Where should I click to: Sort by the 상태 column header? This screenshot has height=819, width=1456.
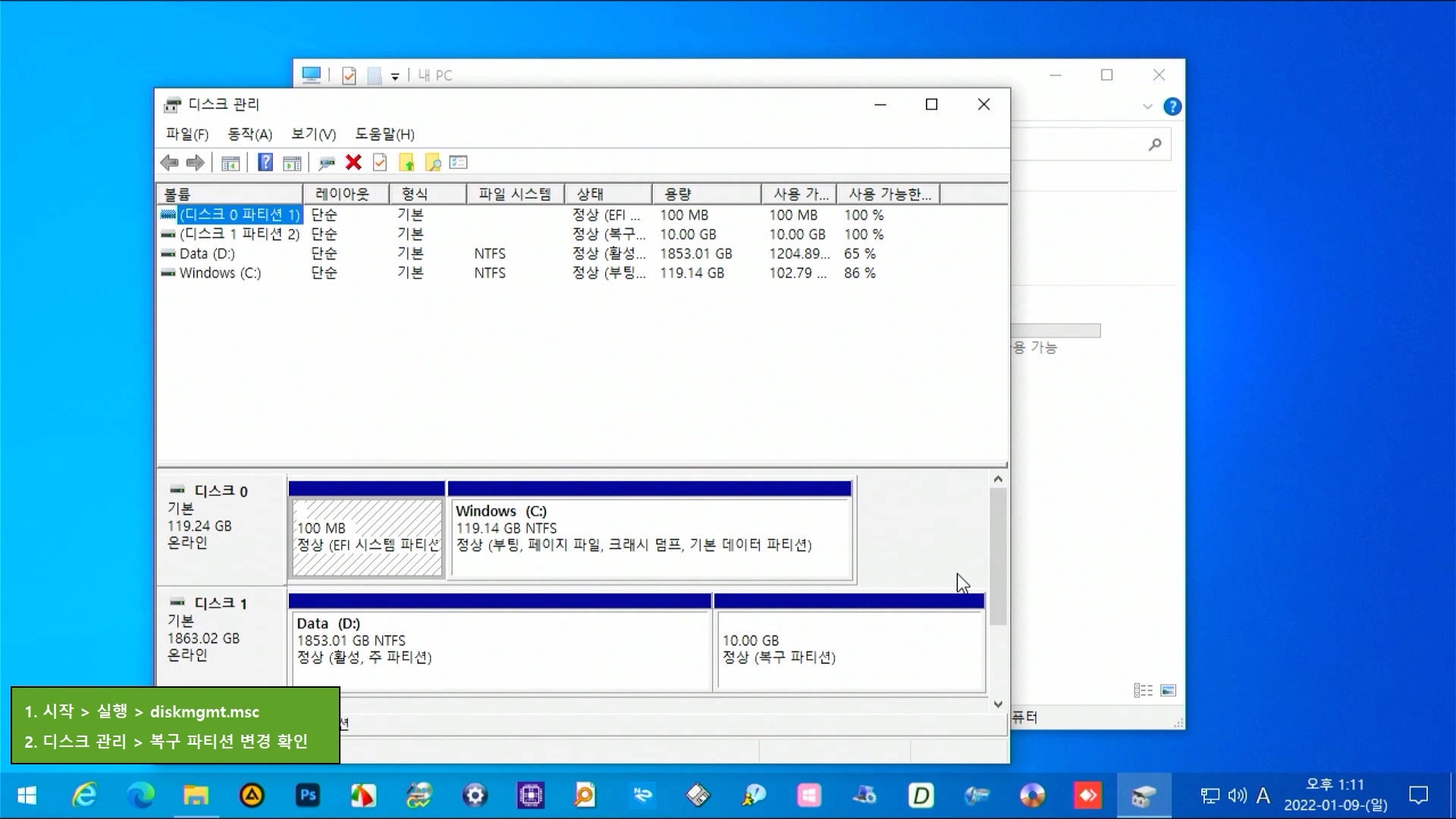[x=607, y=194]
